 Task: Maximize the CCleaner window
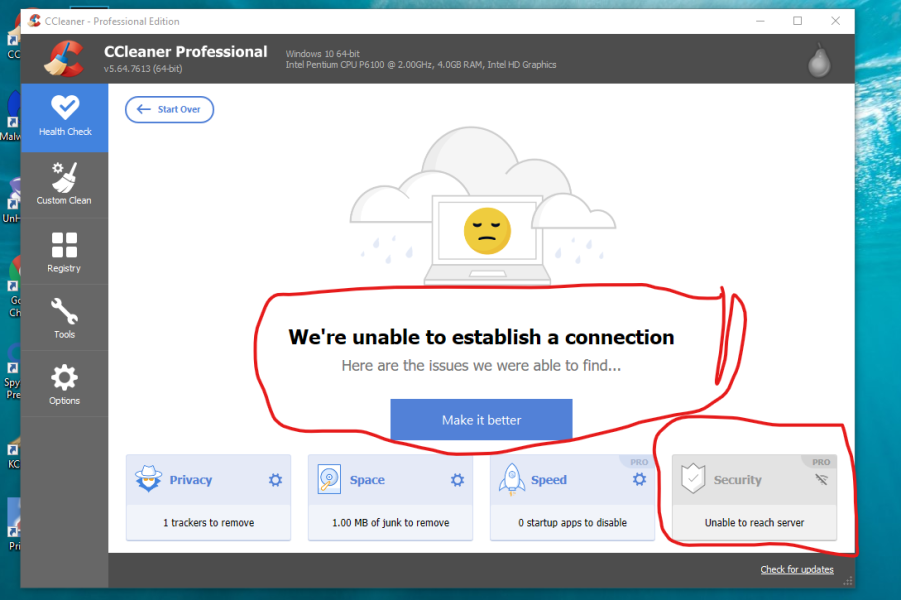click(x=798, y=21)
